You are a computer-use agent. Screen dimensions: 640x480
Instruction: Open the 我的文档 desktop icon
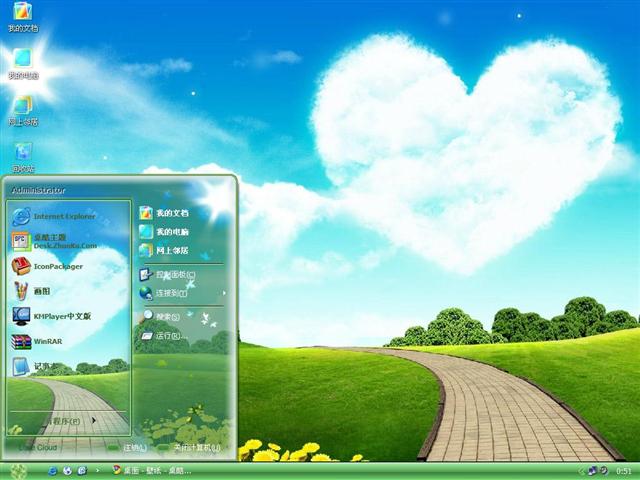tap(23, 17)
